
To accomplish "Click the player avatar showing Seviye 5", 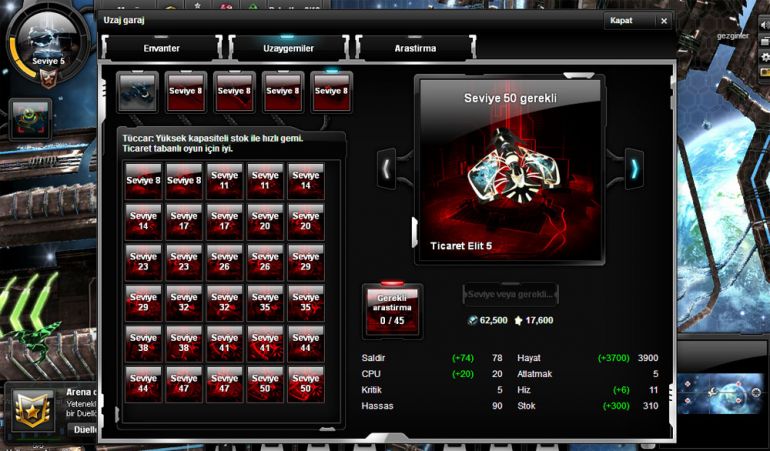I will [46, 42].
